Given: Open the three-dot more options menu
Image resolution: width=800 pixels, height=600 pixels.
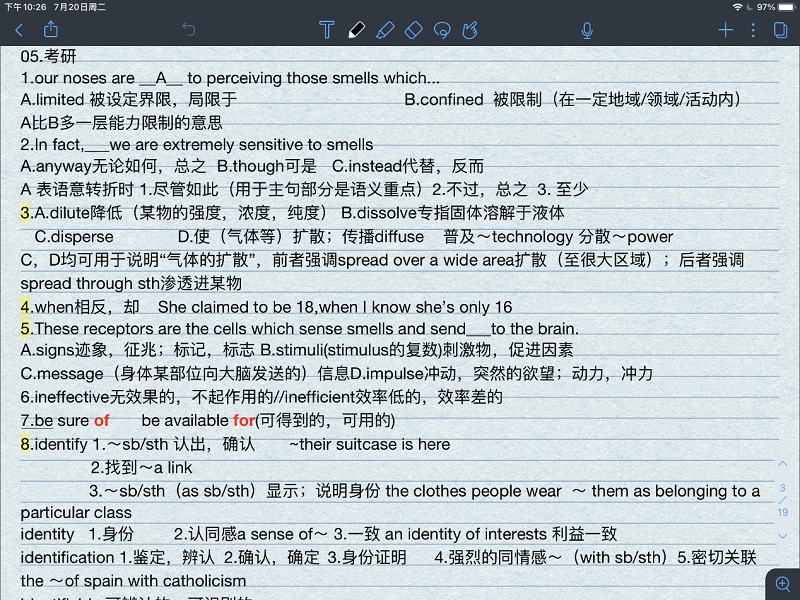Looking at the screenshot, I should (x=753, y=30).
